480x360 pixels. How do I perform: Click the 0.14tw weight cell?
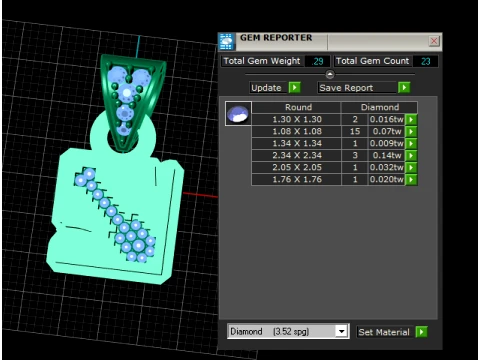pyautogui.click(x=386, y=155)
